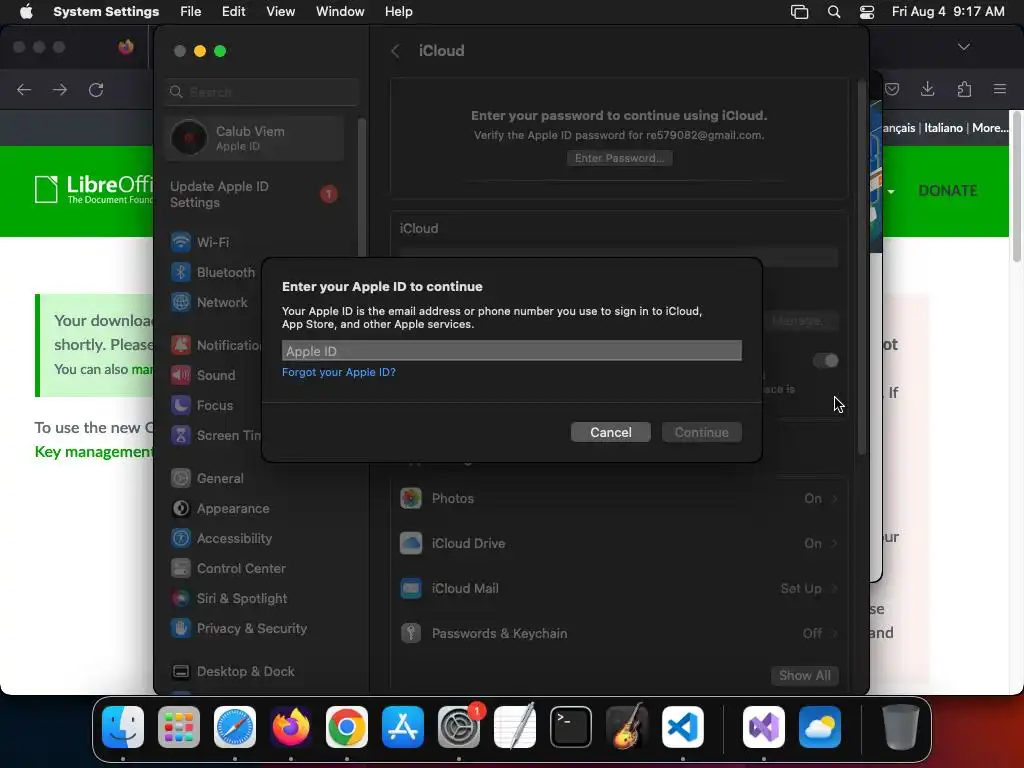Viewport: 1024px width, 768px height.
Task: Open Firefox hamburger menu
Action: (x=1000, y=89)
